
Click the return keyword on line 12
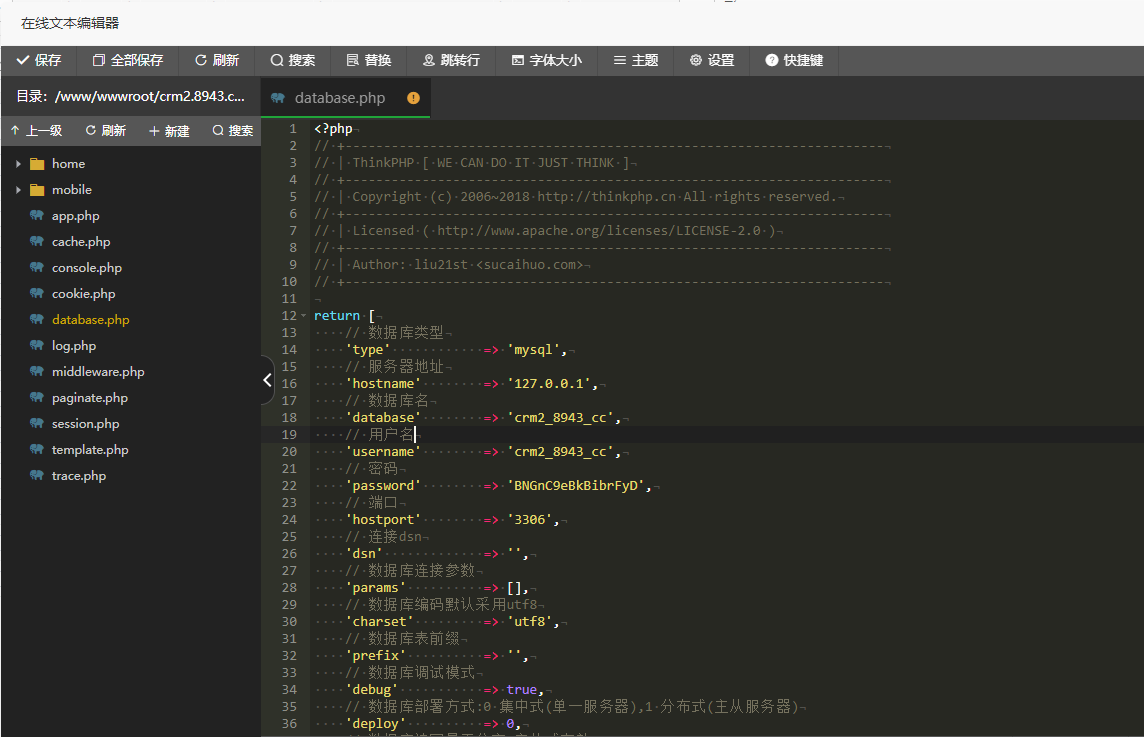337,316
